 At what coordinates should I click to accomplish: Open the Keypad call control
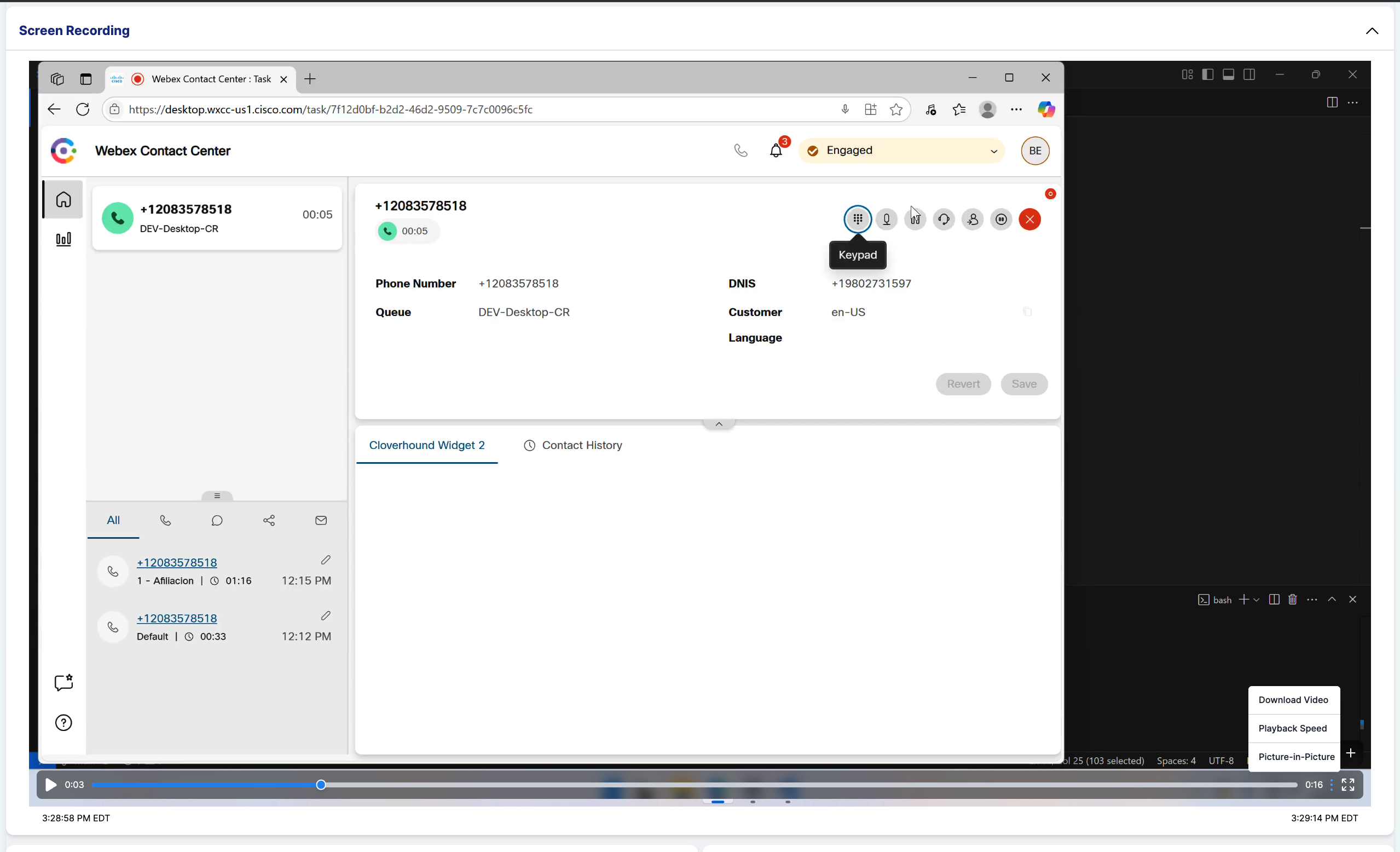coord(858,220)
